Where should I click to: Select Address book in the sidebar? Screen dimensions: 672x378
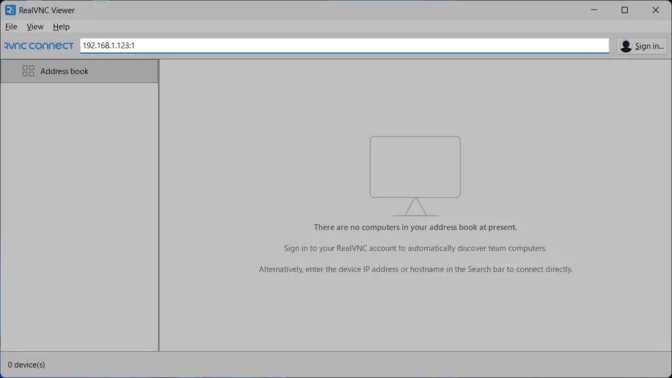tap(79, 71)
